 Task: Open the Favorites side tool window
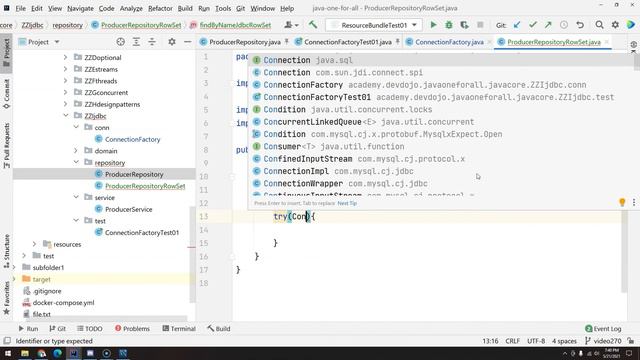coord(7,298)
